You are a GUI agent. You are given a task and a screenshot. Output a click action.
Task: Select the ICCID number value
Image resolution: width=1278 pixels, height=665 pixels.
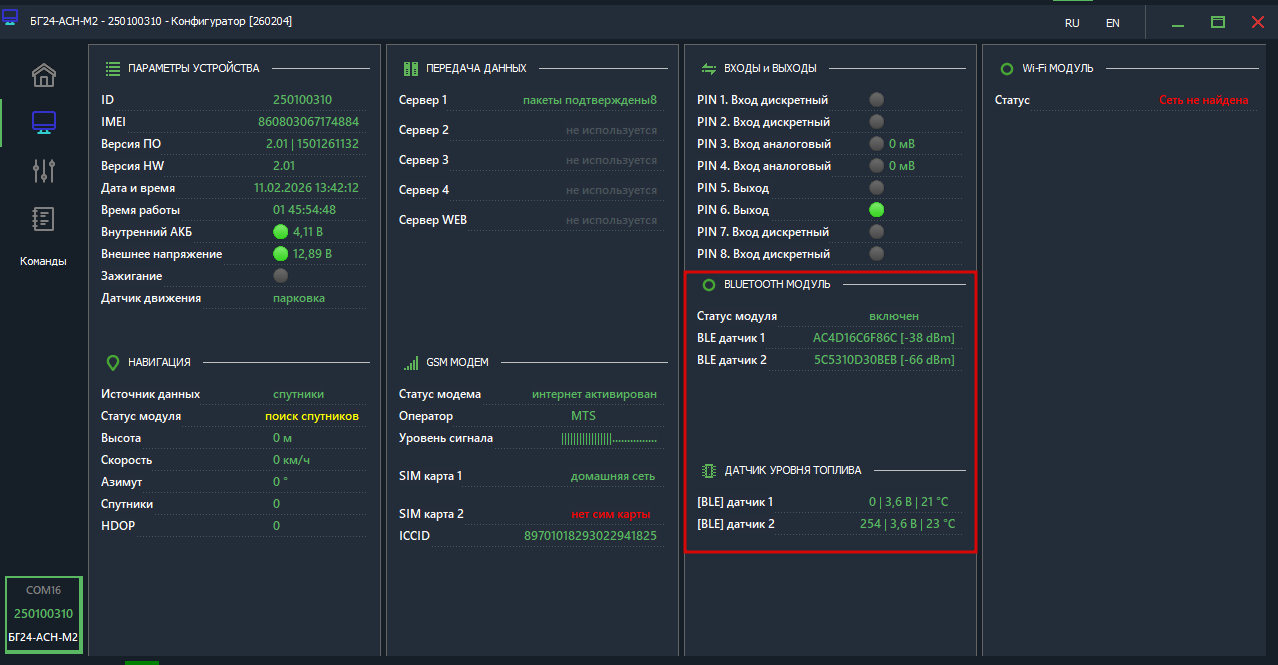[x=590, y=536]
